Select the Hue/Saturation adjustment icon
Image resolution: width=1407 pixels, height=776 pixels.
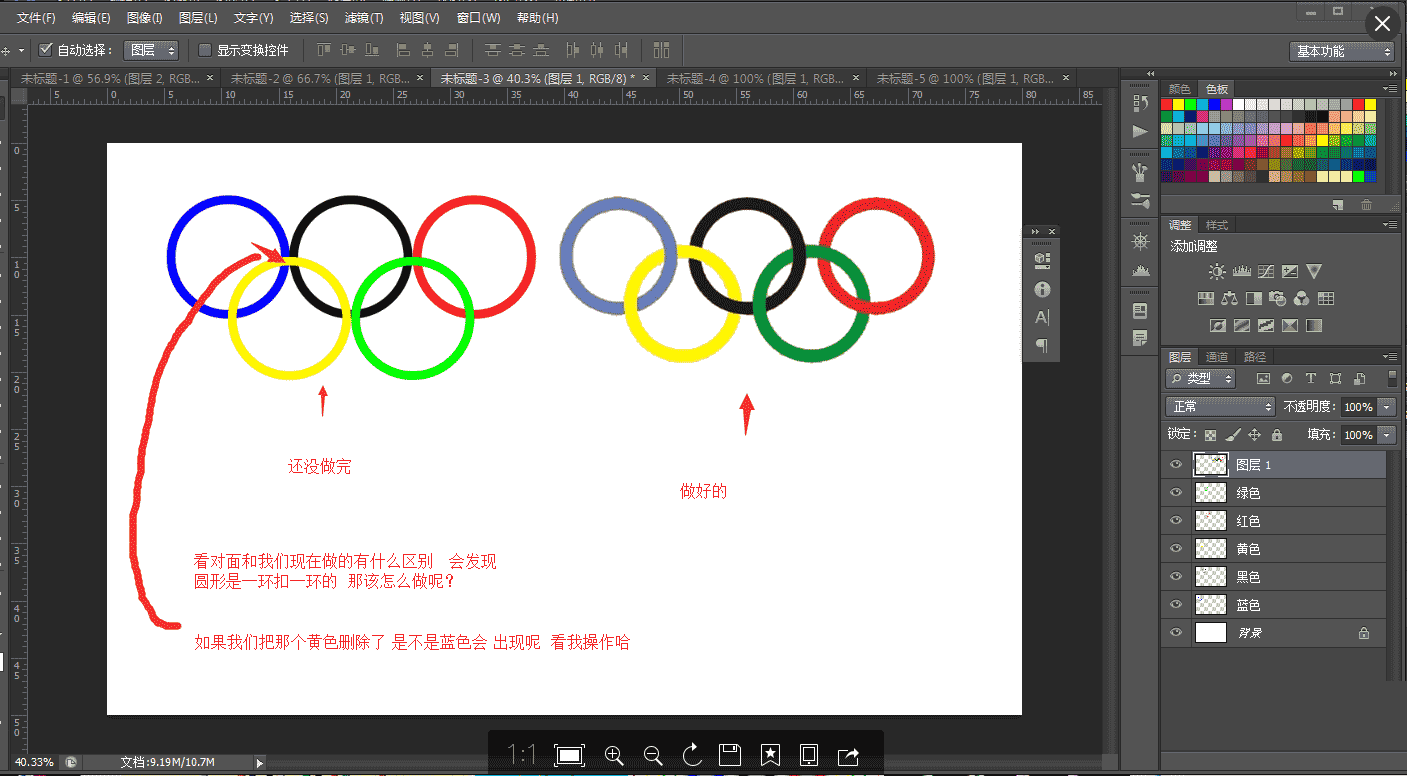[1205, 297]
